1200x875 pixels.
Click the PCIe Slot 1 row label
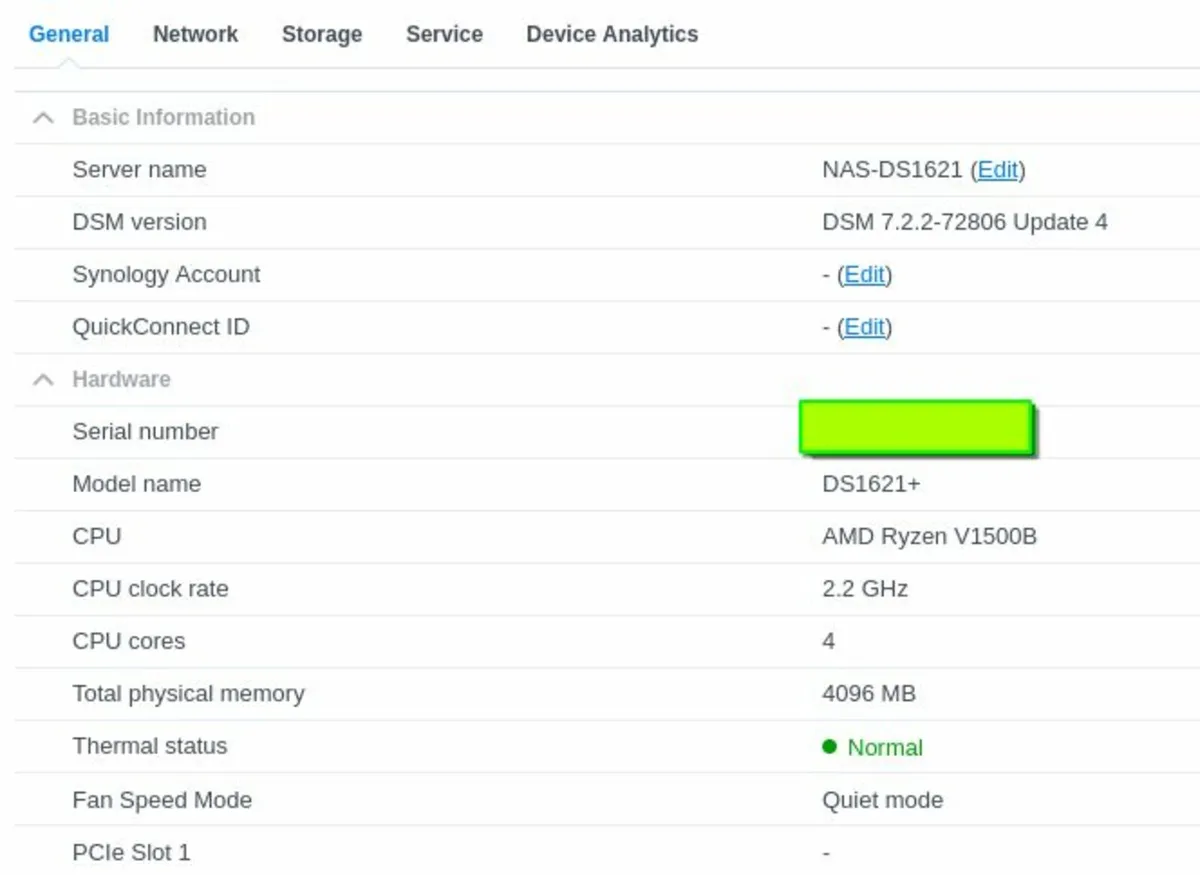[131, 853]
